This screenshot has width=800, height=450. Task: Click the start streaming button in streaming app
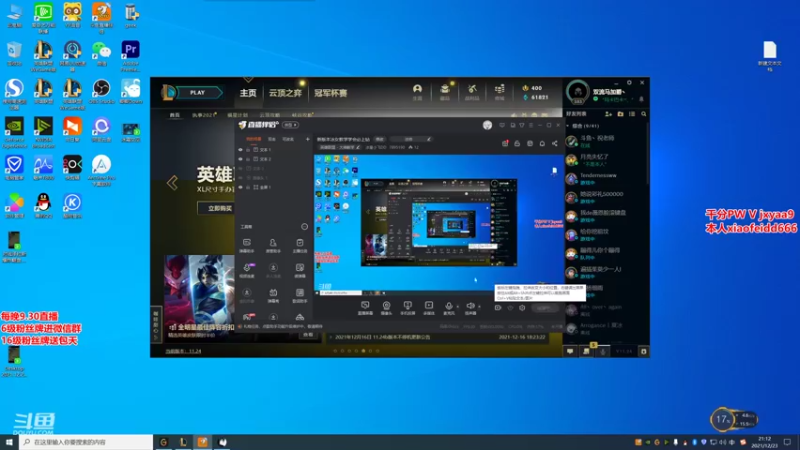point(543,308)
